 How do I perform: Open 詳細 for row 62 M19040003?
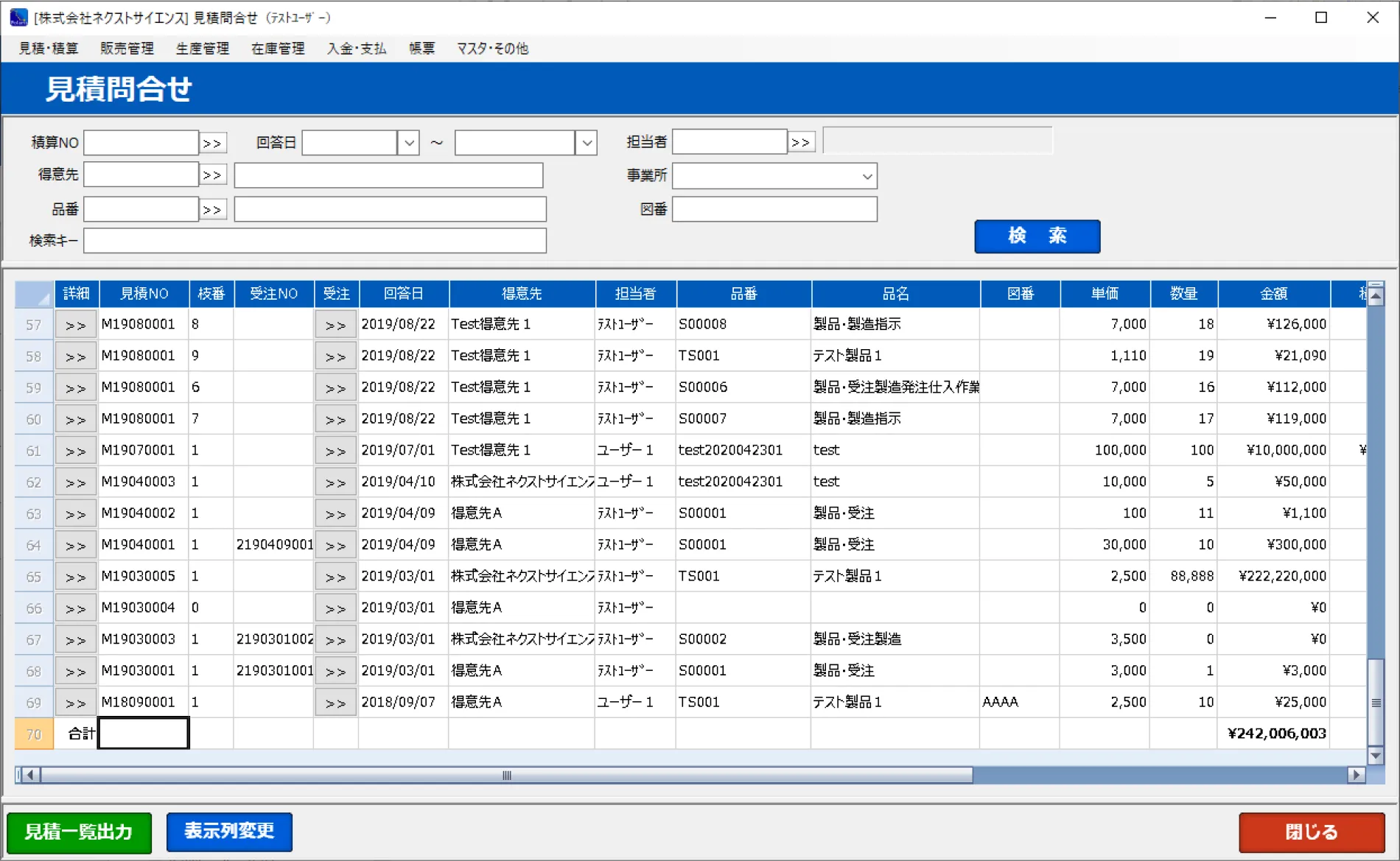[76, 482]
